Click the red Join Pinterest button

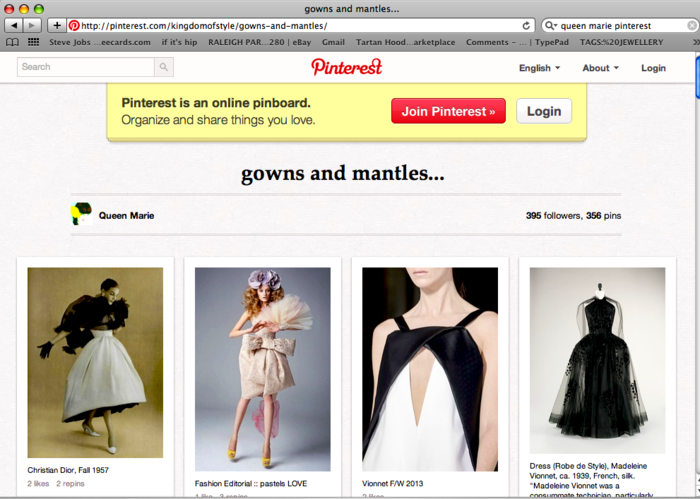[x=448, y=111]
